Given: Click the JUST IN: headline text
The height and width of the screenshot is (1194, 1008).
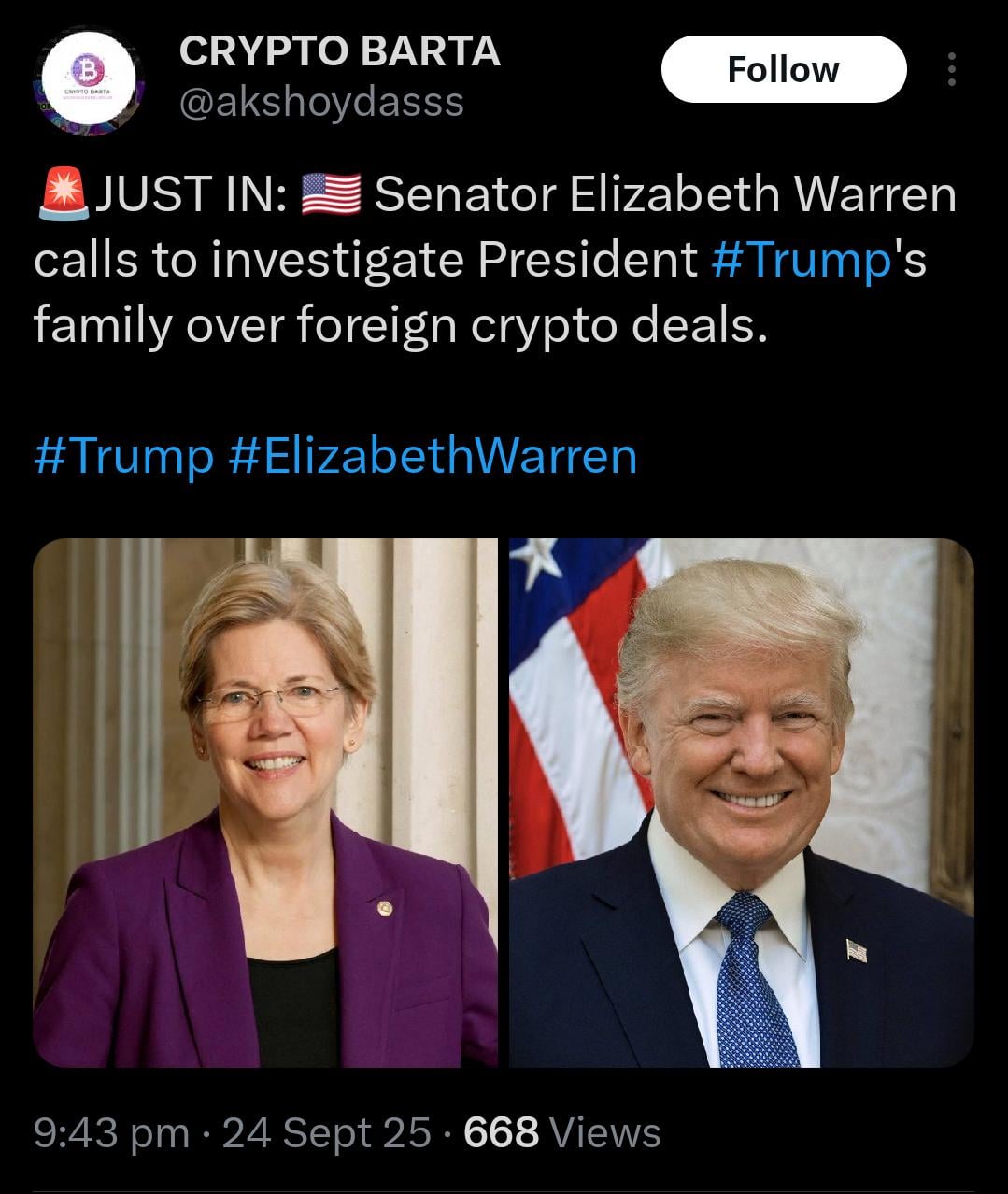Looking at the screenshot, I should (190, 195).
